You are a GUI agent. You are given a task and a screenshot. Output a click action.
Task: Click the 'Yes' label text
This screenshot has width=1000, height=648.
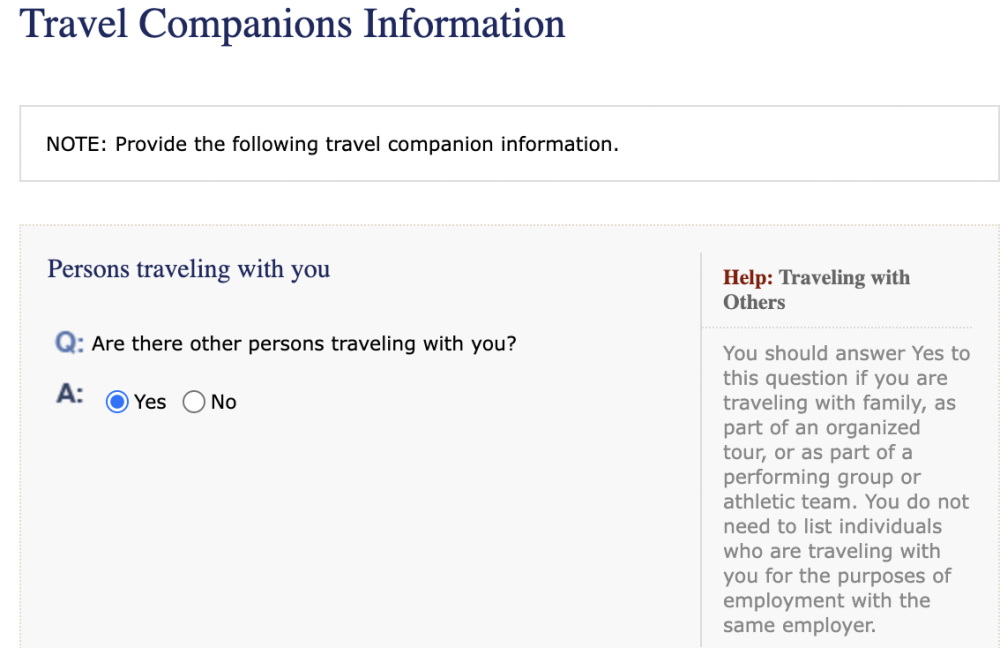tap(150, 402)
